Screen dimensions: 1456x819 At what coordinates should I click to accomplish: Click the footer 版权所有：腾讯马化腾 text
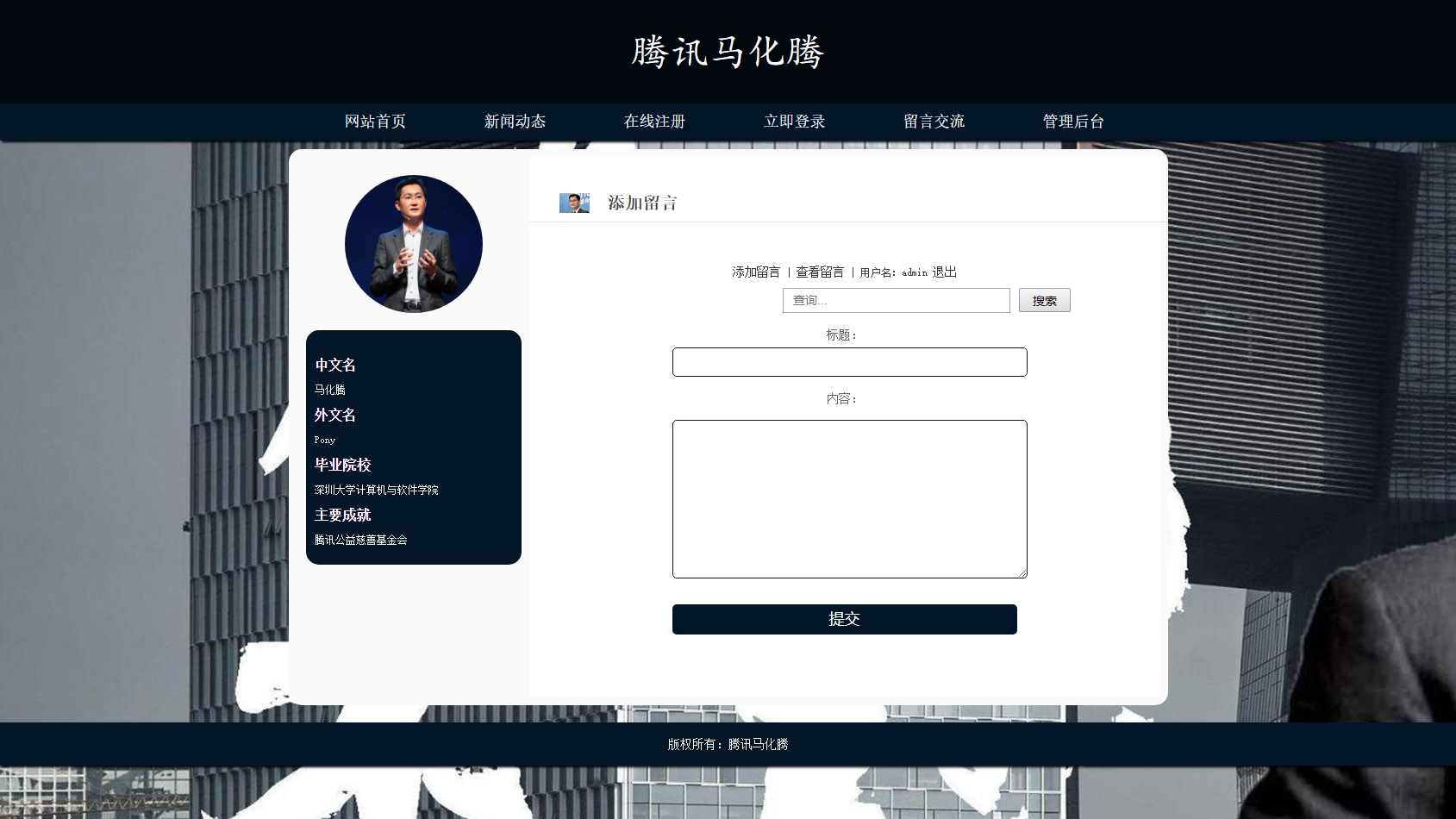[x=728, y=744]
